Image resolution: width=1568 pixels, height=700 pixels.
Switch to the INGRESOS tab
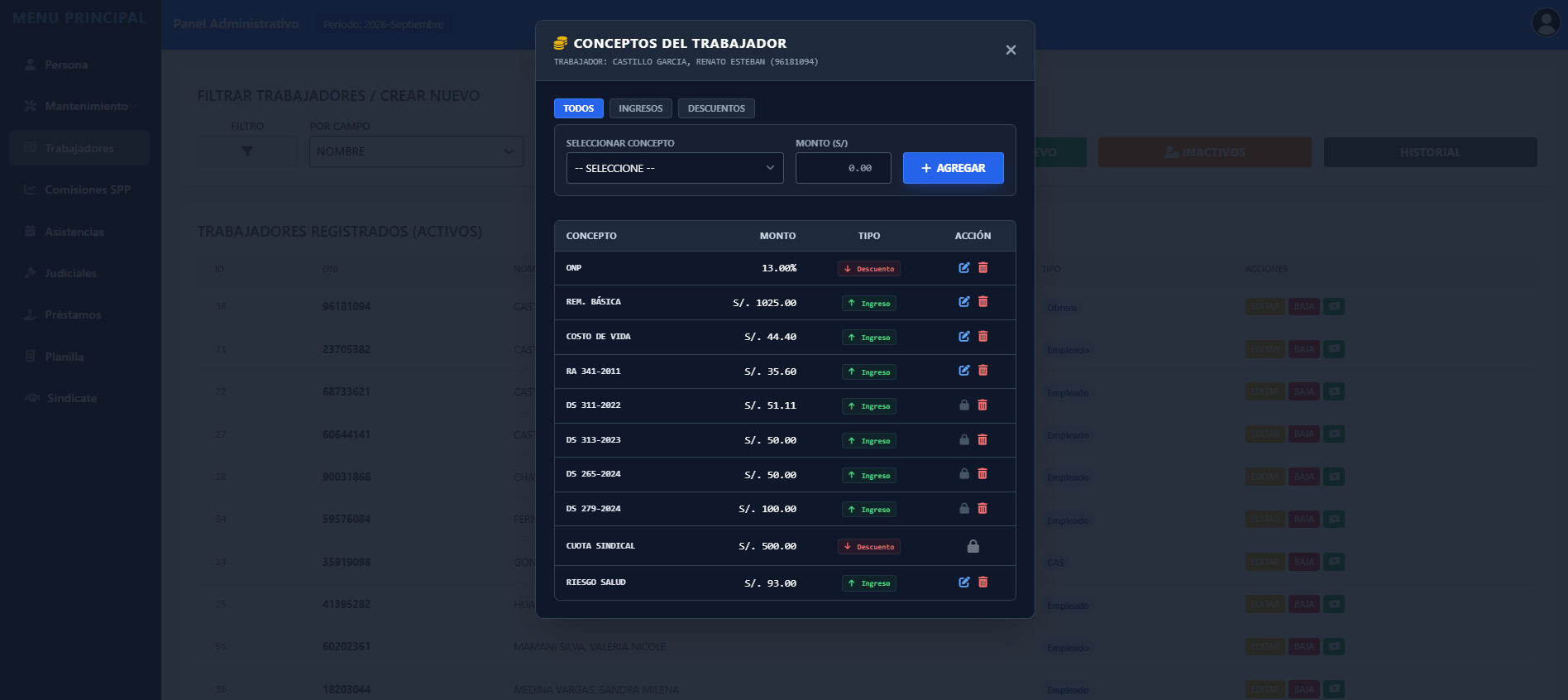tap(641, 108)
